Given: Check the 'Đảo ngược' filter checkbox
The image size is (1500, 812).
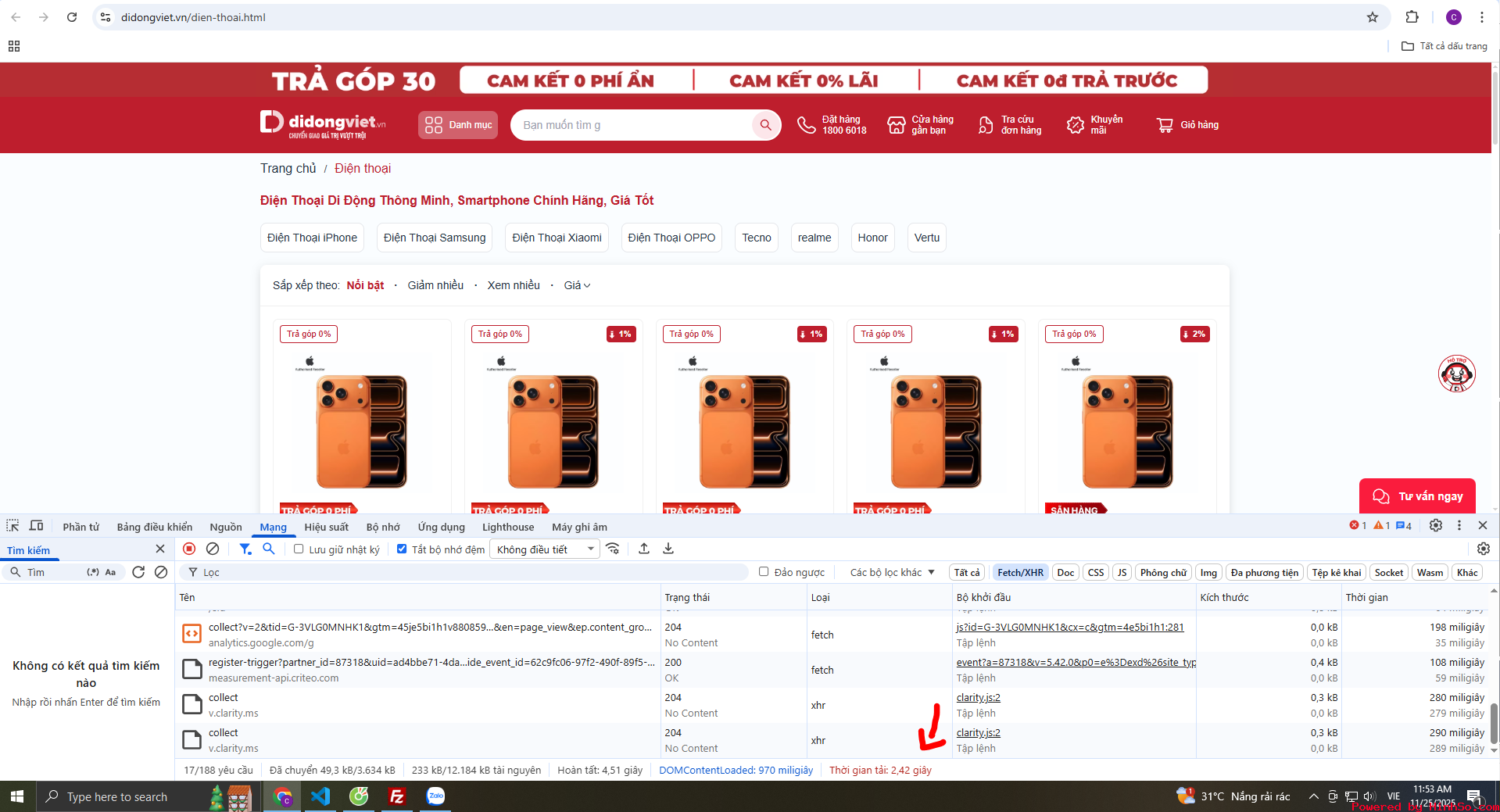Looking at the screenshot, I should [x=764, y=572].
